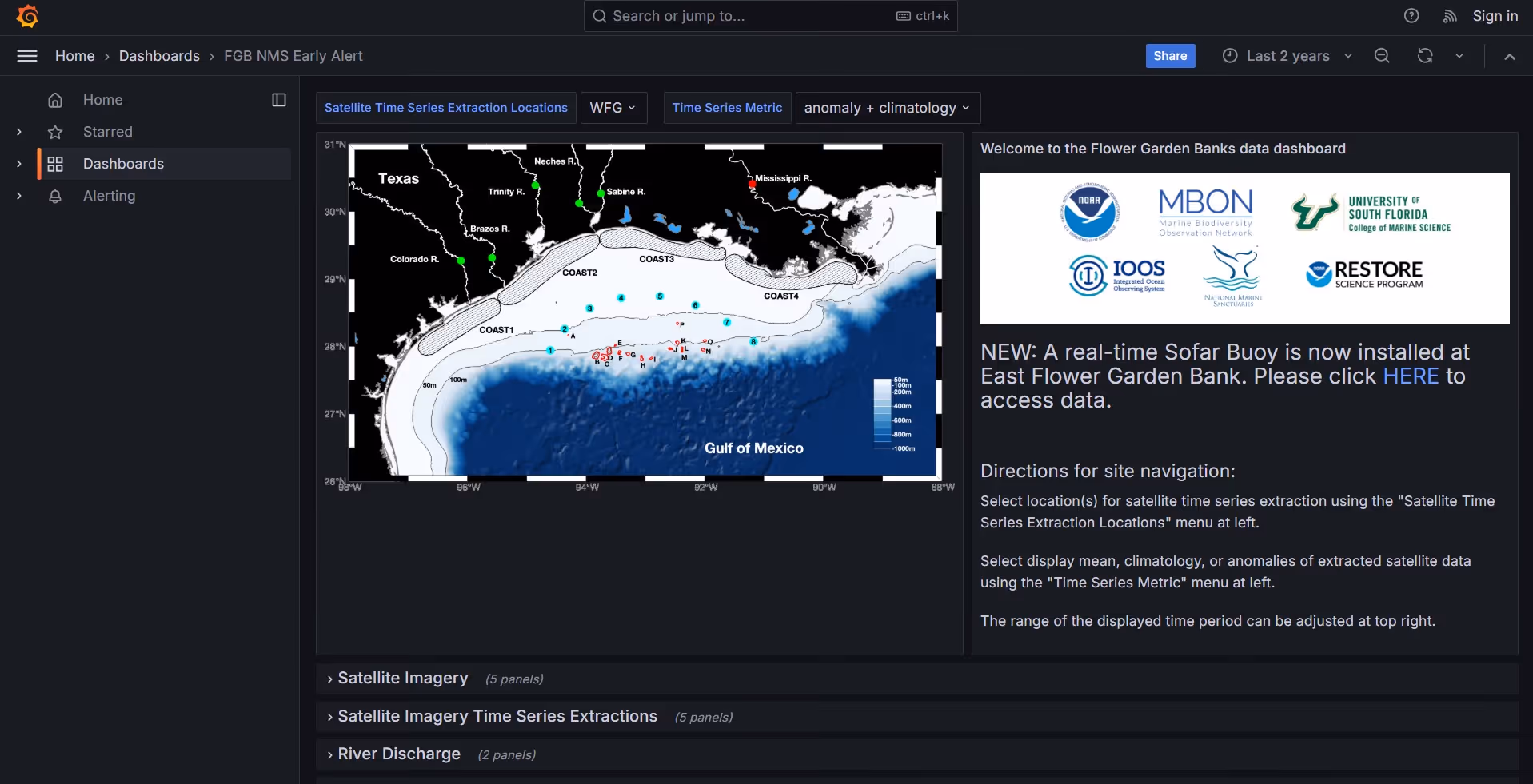Click Satellite Time Series Extraction Locations label
1533x784 pixels.
pos(446,108)
